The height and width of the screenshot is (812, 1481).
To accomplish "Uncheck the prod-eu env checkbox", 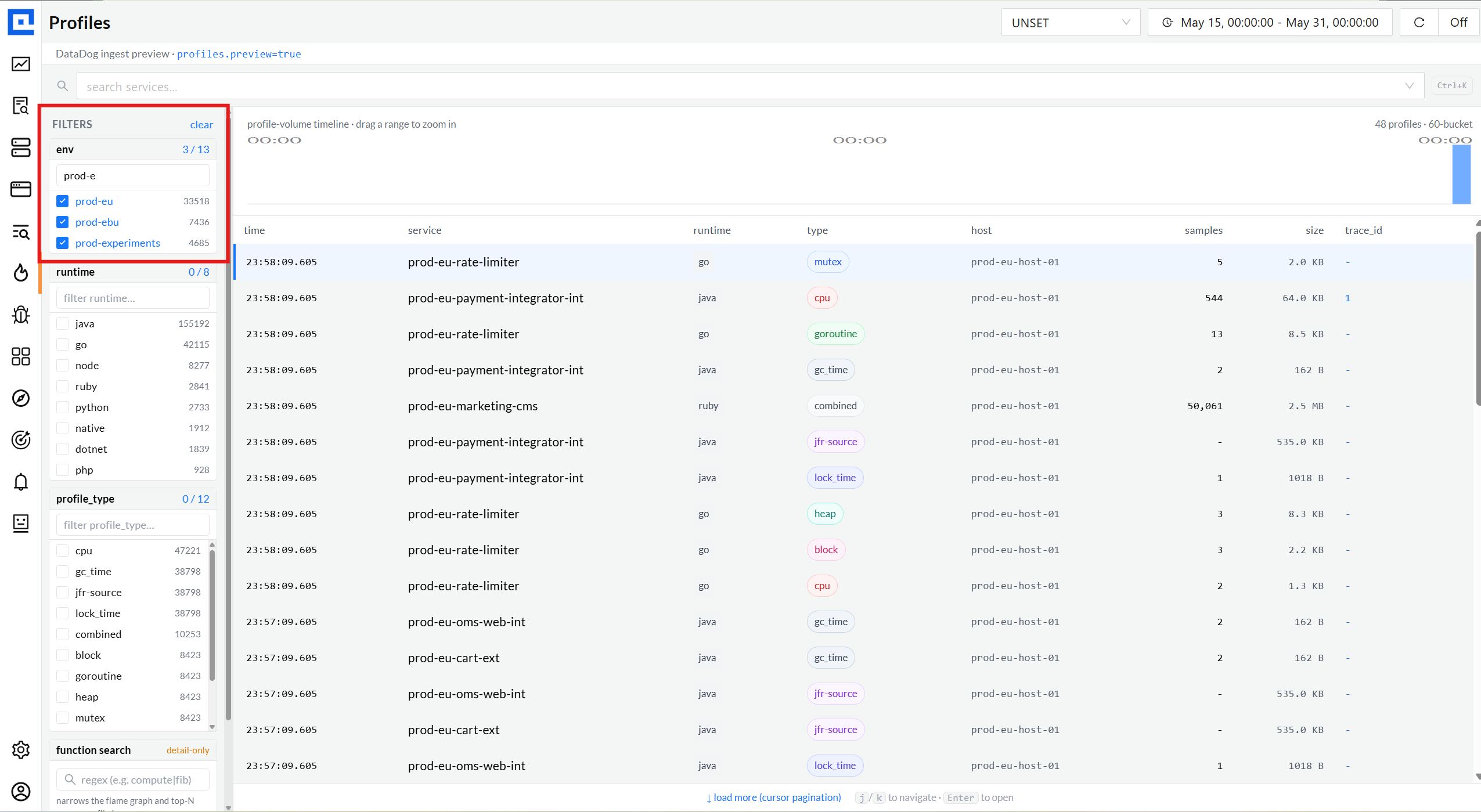I will (x=63, y=201).
